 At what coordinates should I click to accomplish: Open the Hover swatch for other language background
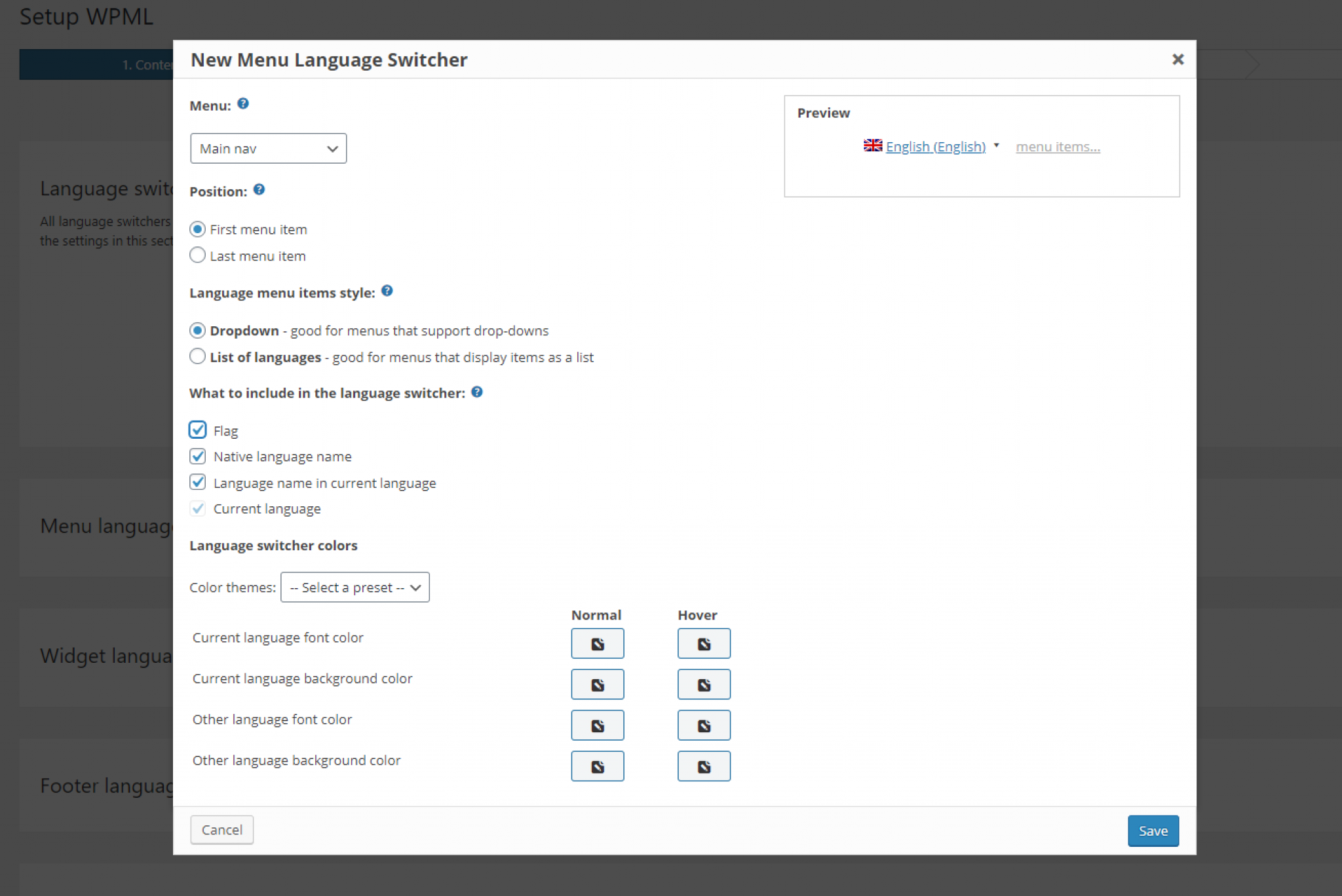(703, 766)
